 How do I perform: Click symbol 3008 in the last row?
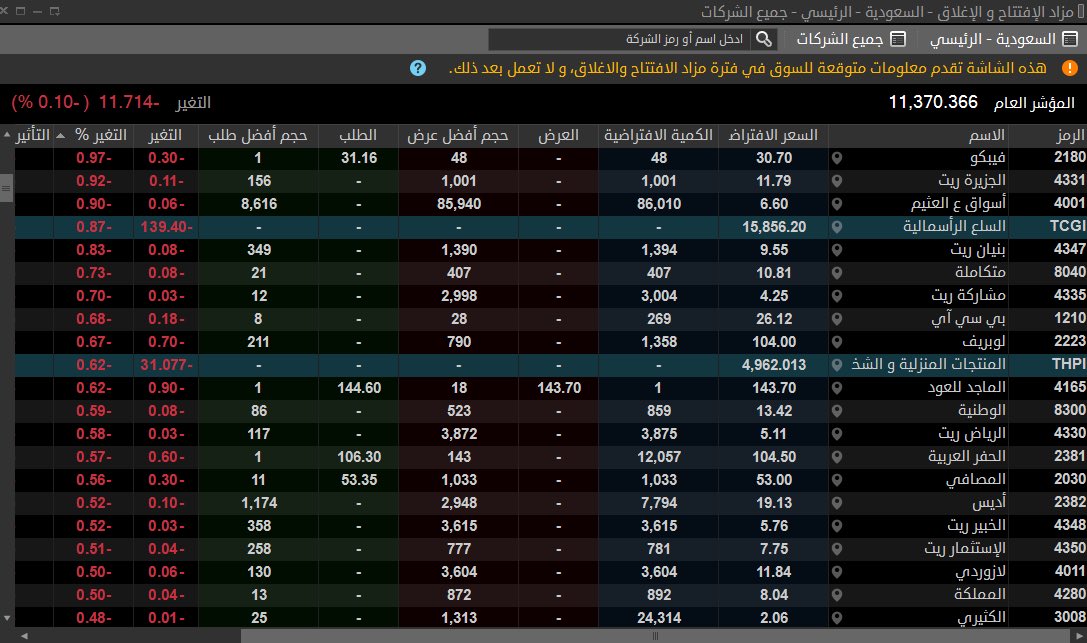click(x=1070, y=617)
